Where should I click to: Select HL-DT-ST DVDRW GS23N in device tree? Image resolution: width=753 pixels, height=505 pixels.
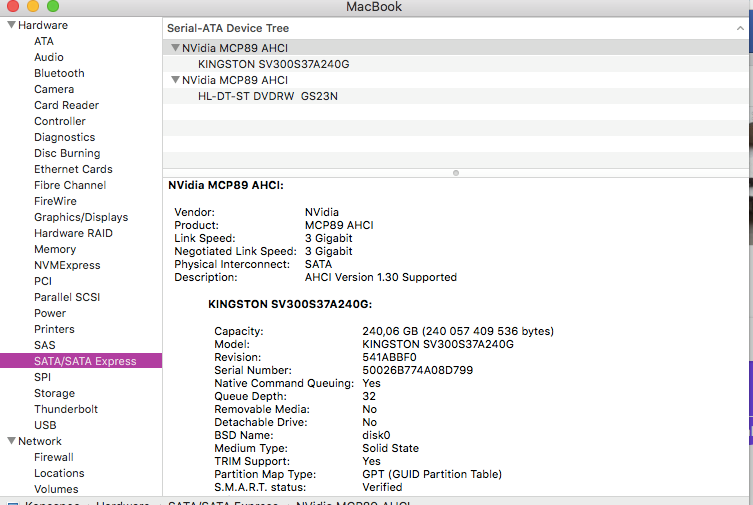pos(267,96)
